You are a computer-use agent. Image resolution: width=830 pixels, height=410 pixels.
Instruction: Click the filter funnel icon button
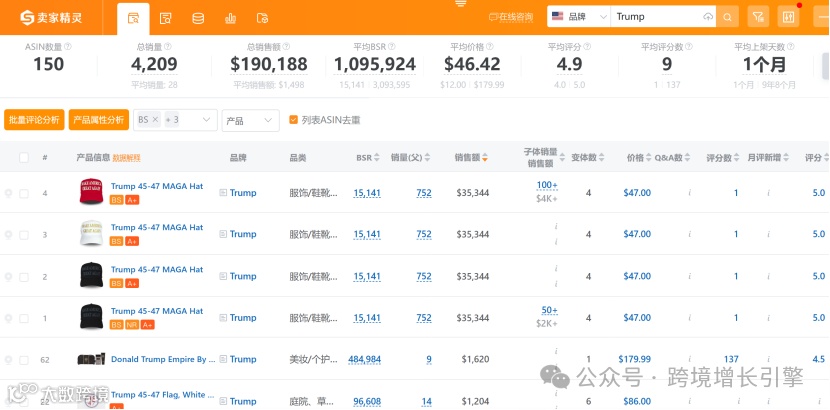[758, 17]
